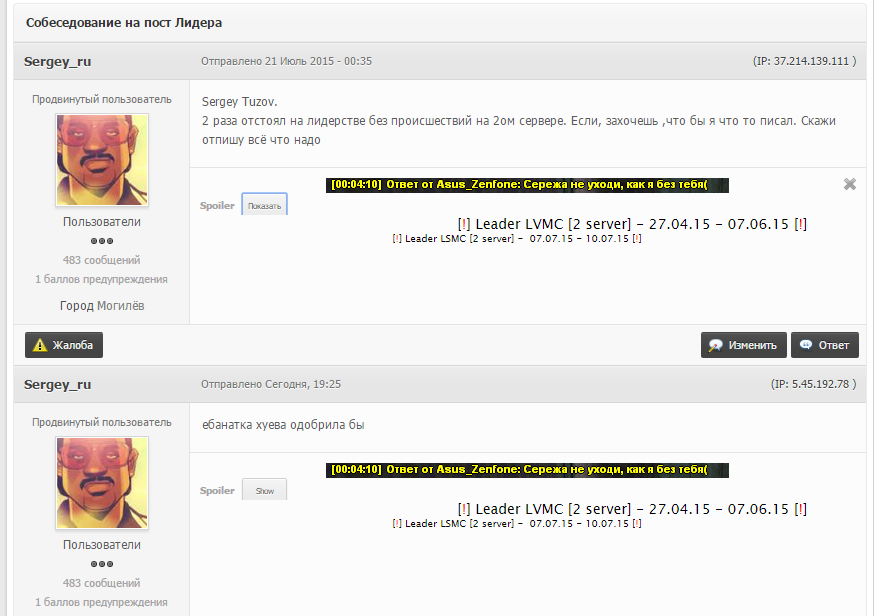Click the topic title Собеседование на пост Лидера
The width and height of the screenshot is (874, 616).
pos(124,23)
